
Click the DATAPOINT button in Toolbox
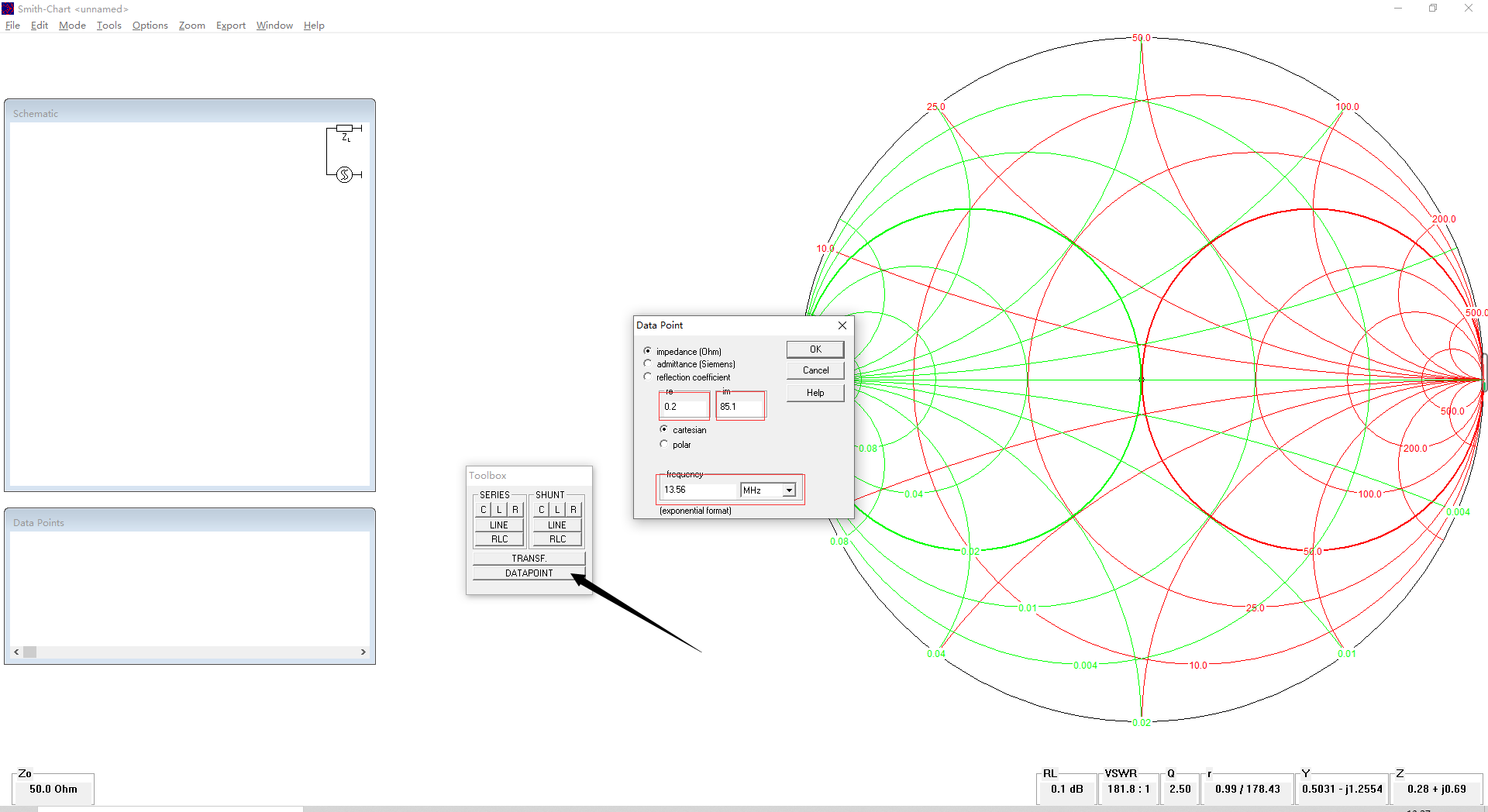tap(529, 573)
